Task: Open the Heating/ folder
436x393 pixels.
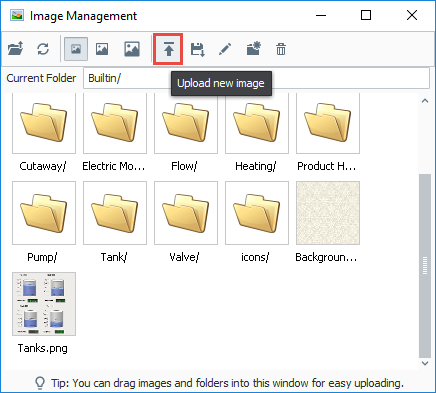Action: (257, 123)
